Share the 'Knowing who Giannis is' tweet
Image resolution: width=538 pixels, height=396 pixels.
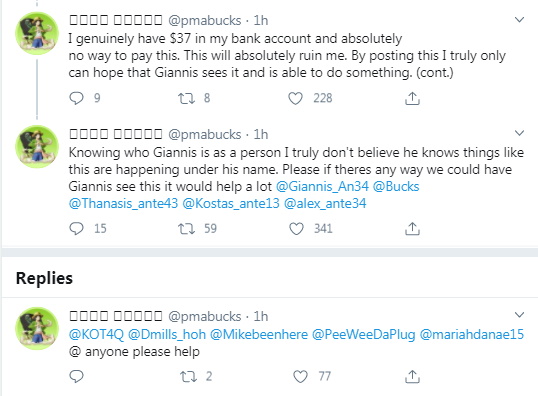412,229
